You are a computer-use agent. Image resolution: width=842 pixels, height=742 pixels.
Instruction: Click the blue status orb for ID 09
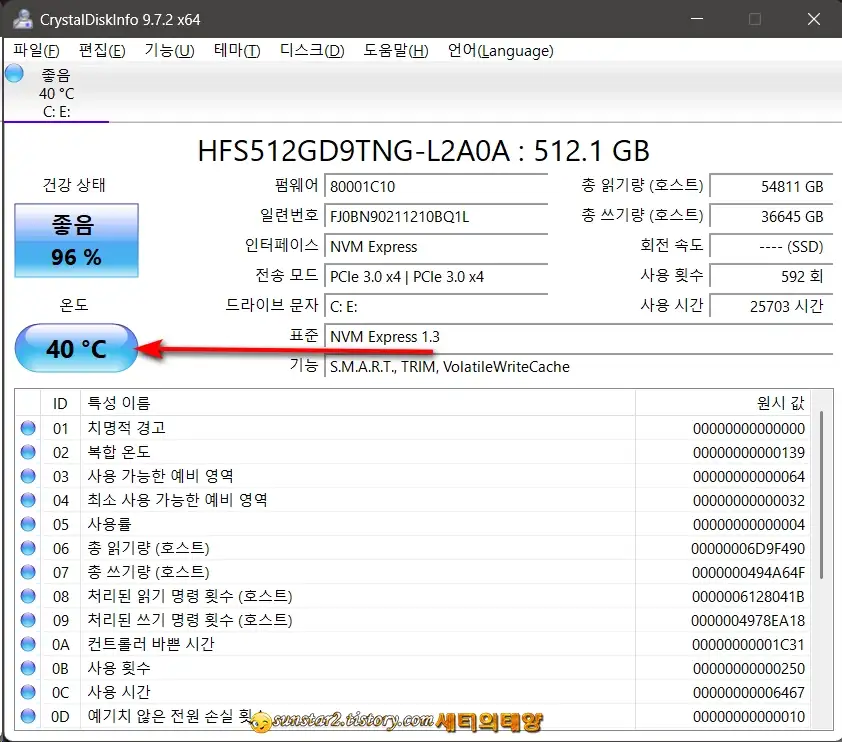coord(28,620)
